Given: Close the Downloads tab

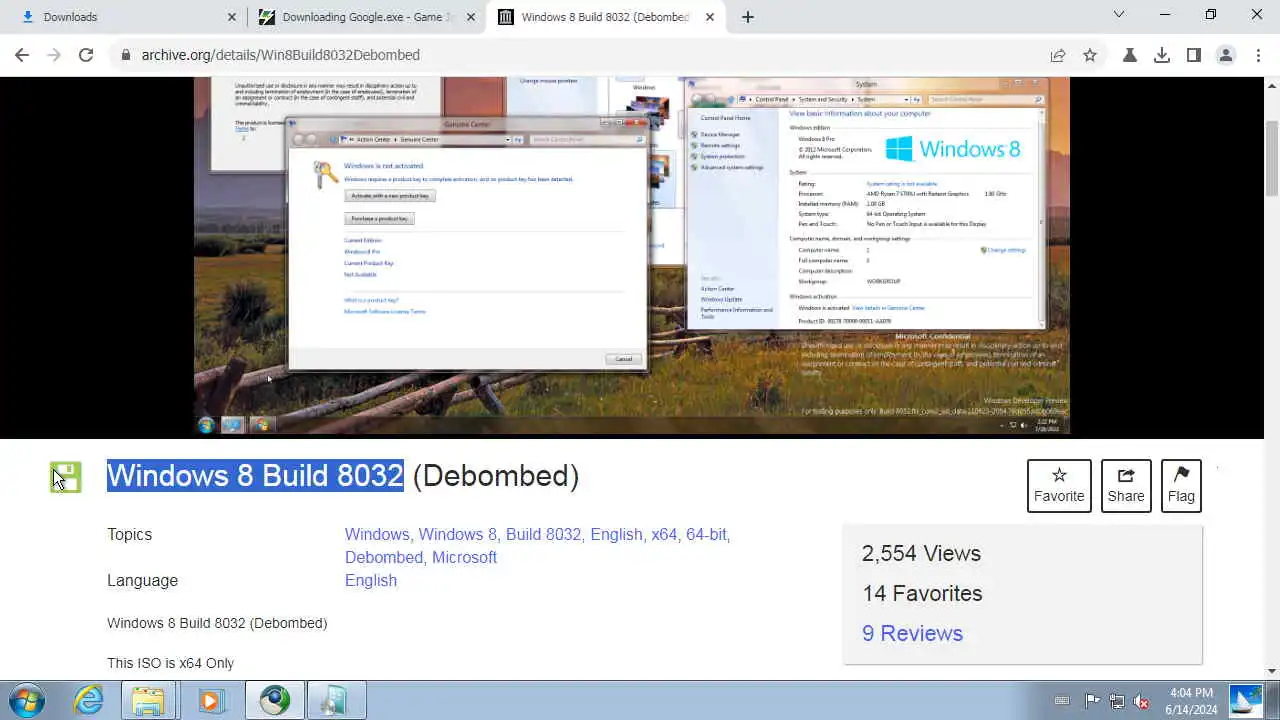Looking at the screenshot, I should (232, 17).
